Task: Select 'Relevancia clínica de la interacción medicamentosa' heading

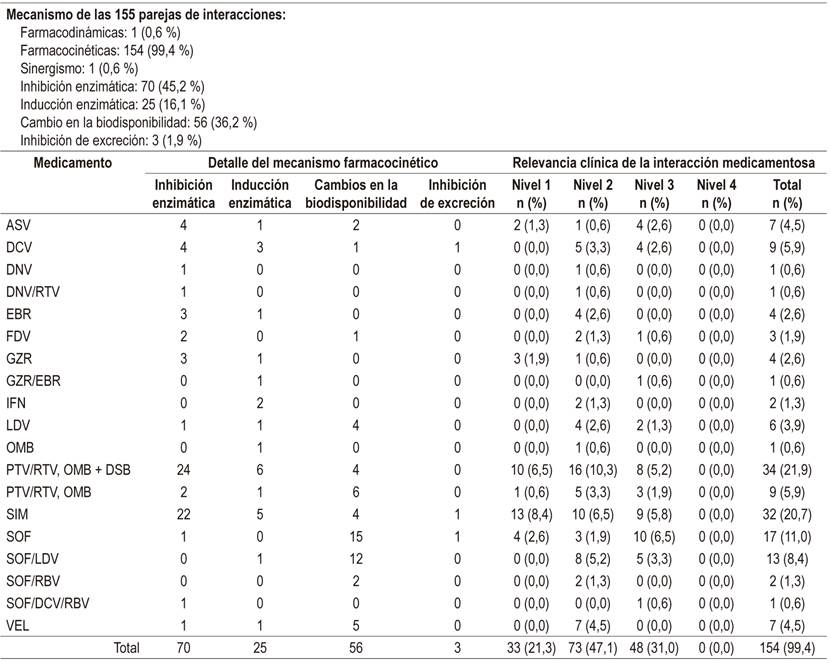Action: pyautogui.click(x=663, y=162)
